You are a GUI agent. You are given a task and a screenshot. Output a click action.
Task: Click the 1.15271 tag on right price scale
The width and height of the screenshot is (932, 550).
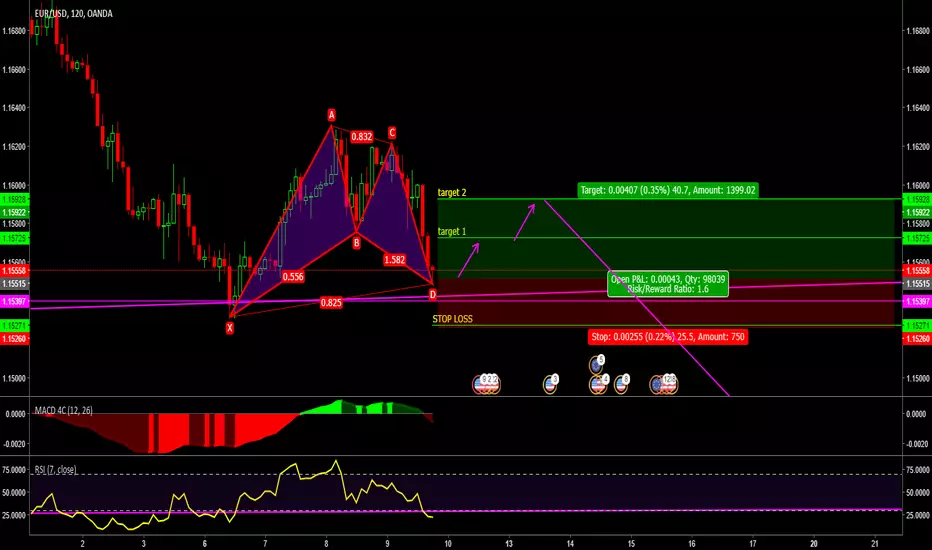coord(917,326)
